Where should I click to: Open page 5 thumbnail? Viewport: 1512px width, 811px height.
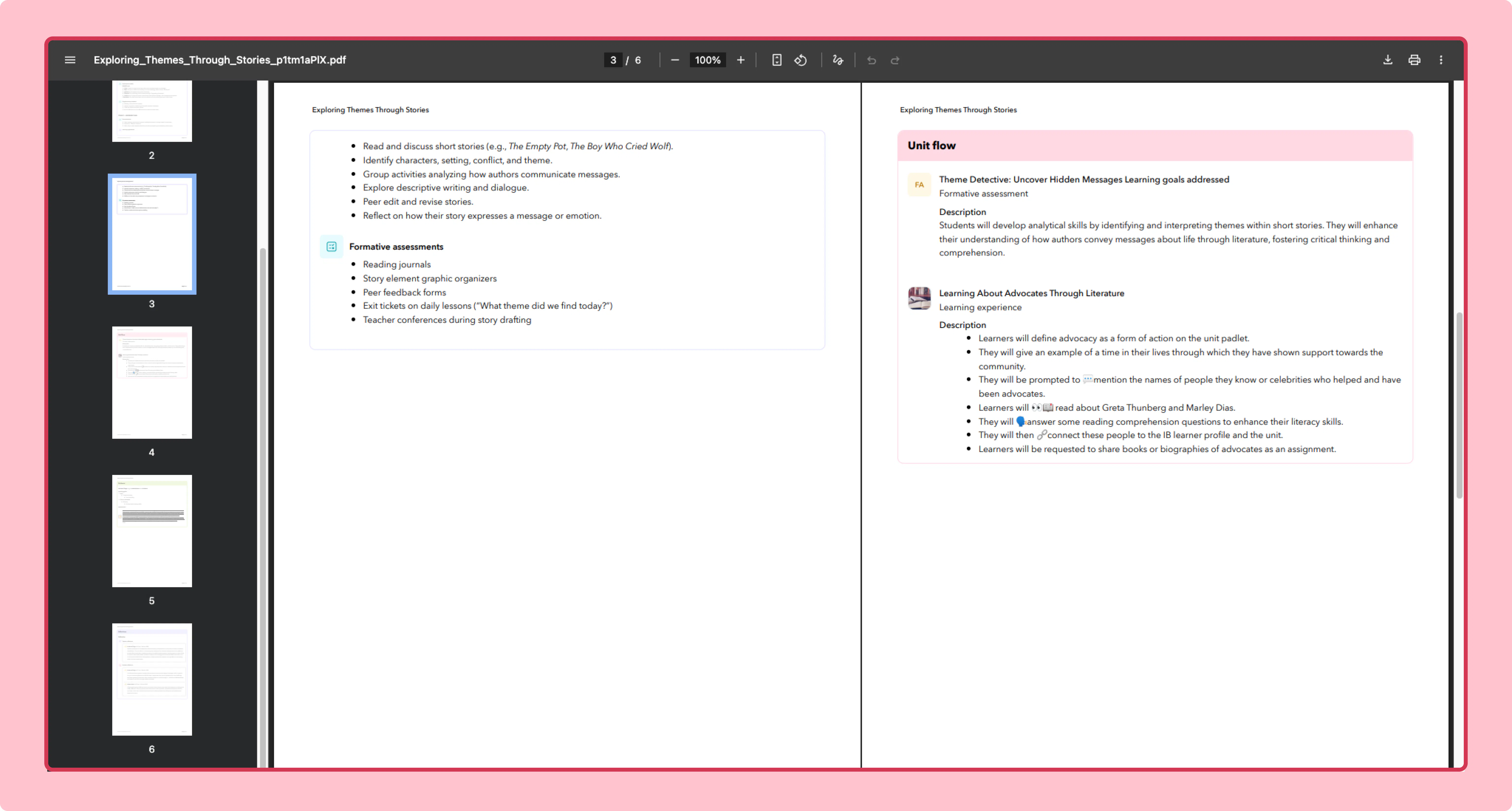[152, 531]
